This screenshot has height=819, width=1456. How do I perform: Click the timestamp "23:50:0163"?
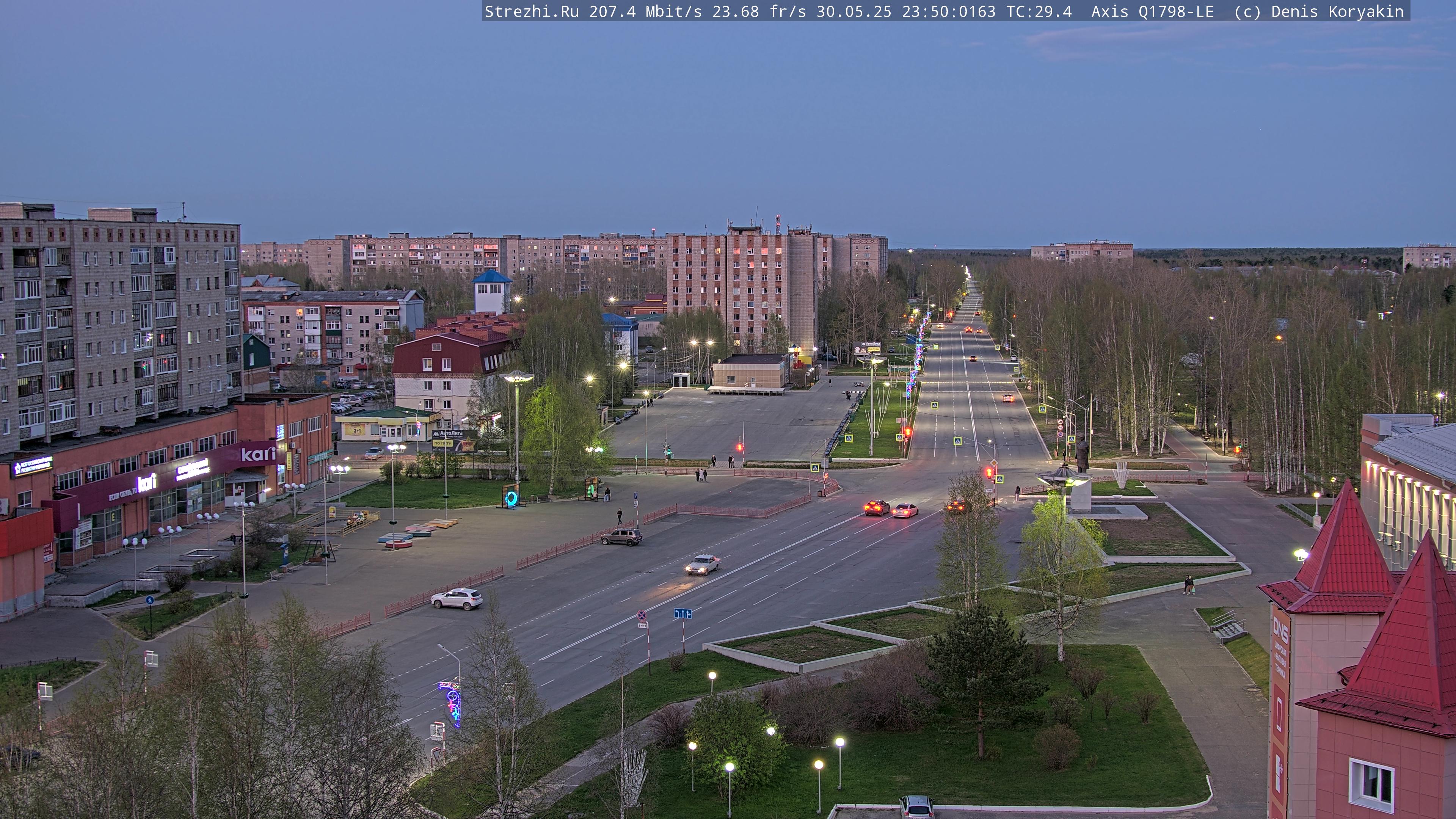pyautogui.click(x=948, y=12)
